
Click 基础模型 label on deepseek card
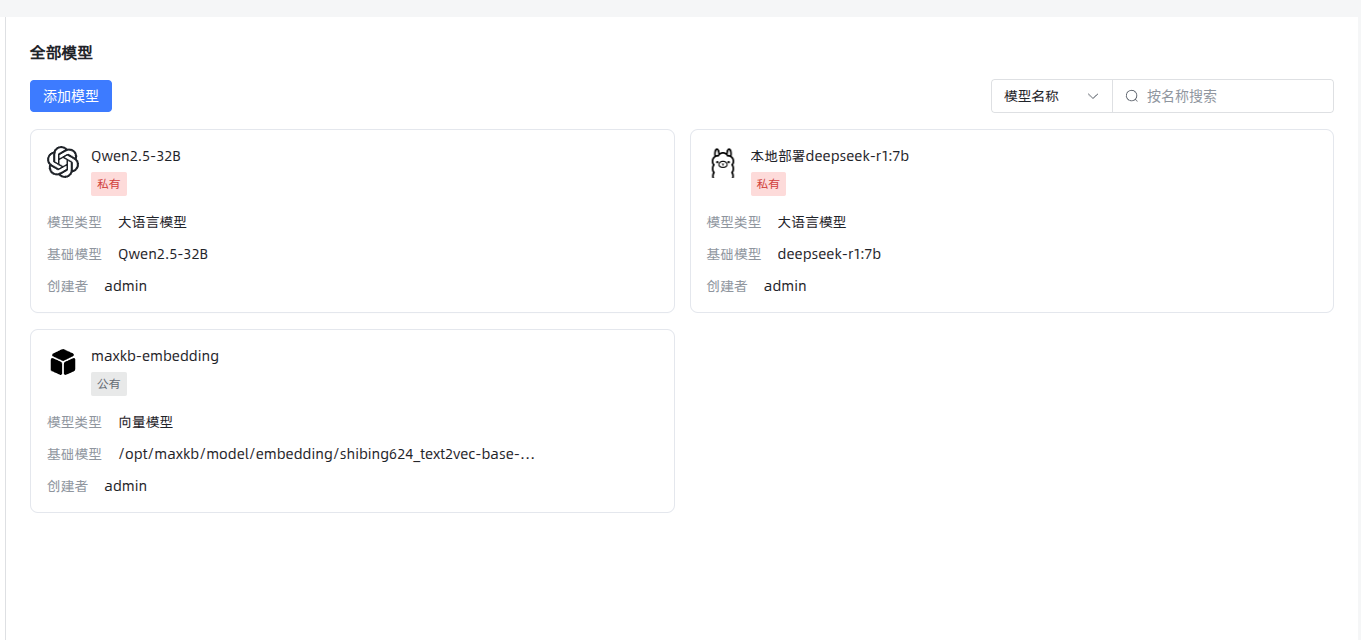click(x=734, y=254)
